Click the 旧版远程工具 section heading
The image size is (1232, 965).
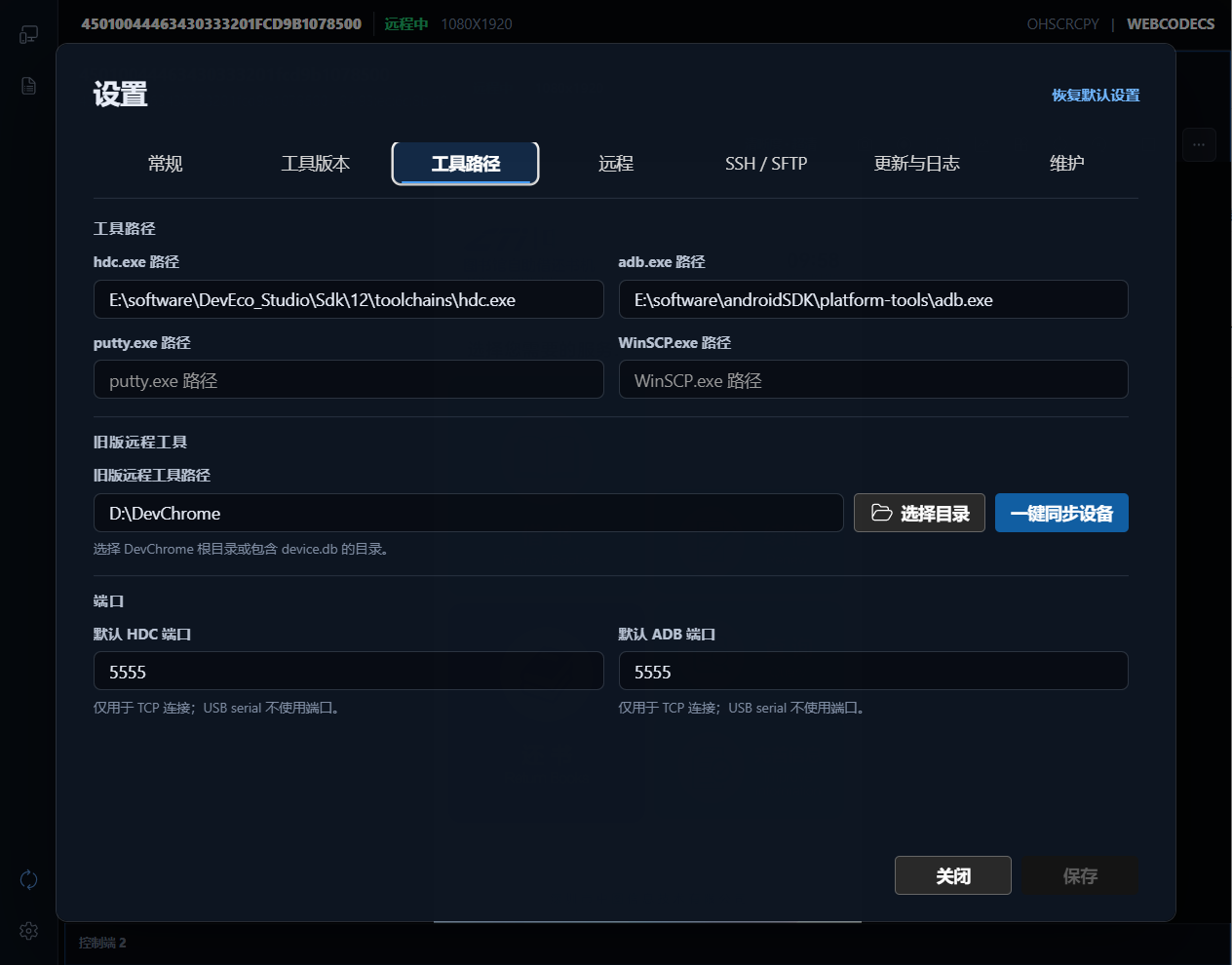140,442
